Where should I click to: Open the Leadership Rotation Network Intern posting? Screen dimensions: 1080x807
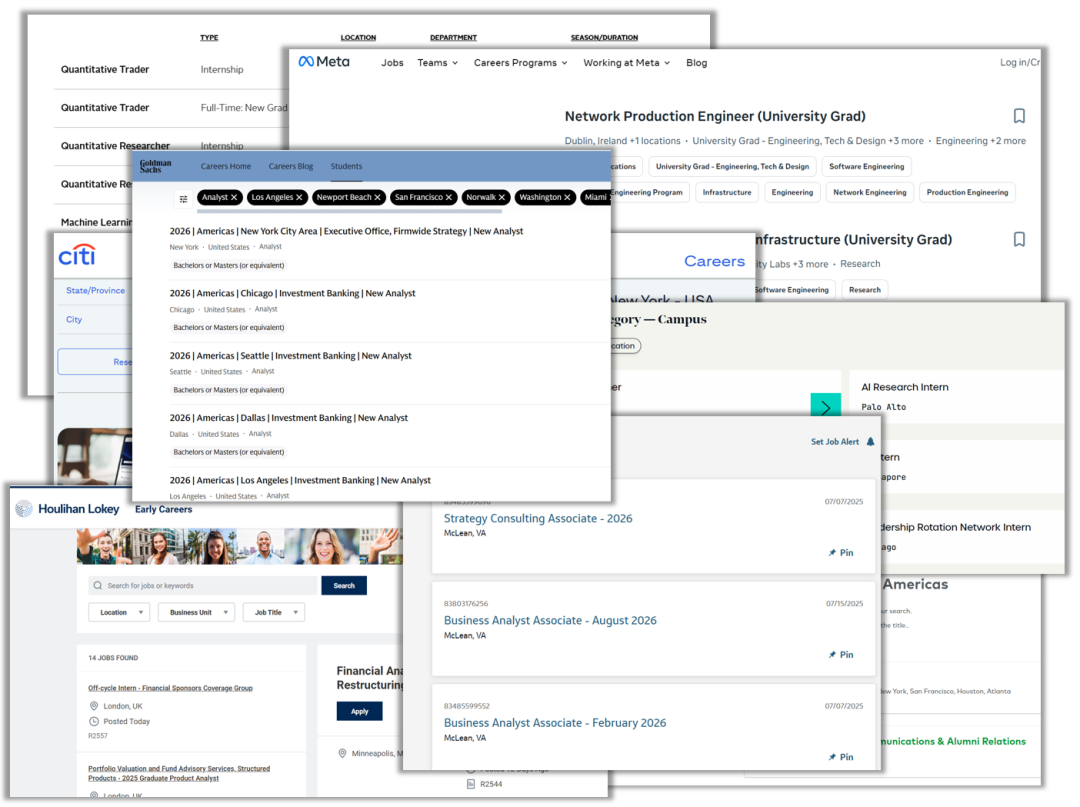[x=957, y=527]
